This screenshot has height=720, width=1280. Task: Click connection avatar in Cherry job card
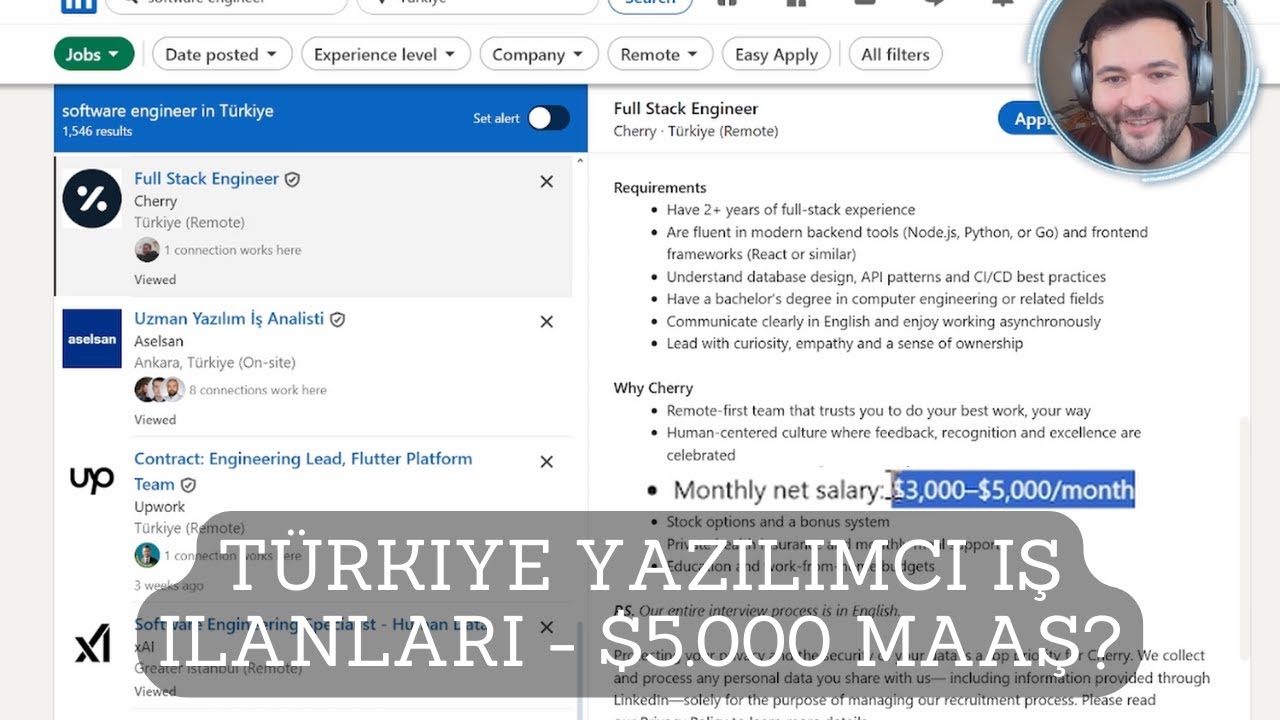pyautogui.click(x=147, y=250)
